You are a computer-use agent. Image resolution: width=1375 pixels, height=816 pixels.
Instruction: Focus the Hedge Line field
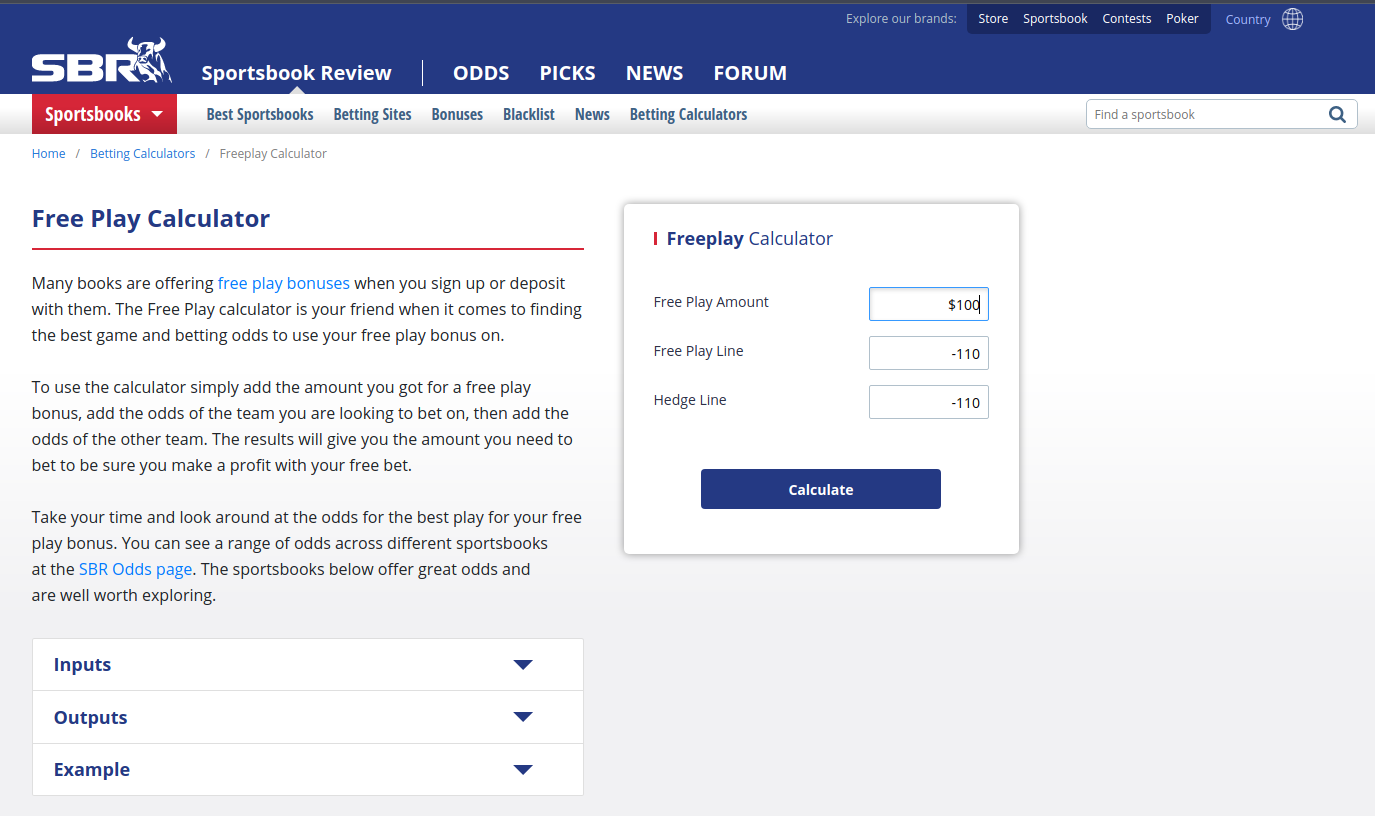point(929,402)
